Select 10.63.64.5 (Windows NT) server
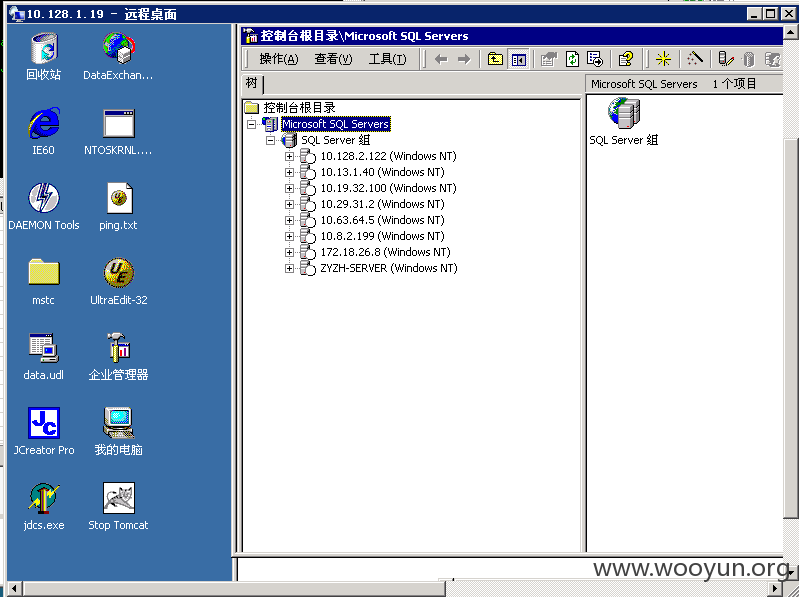Image resolution: width=799 pixels, height=597 pixels. [382, 220]
